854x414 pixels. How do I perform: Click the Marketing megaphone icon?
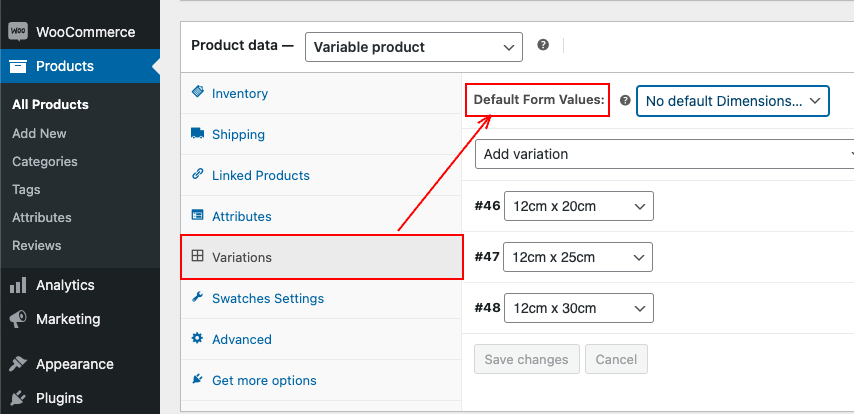(x=18, y=319)
